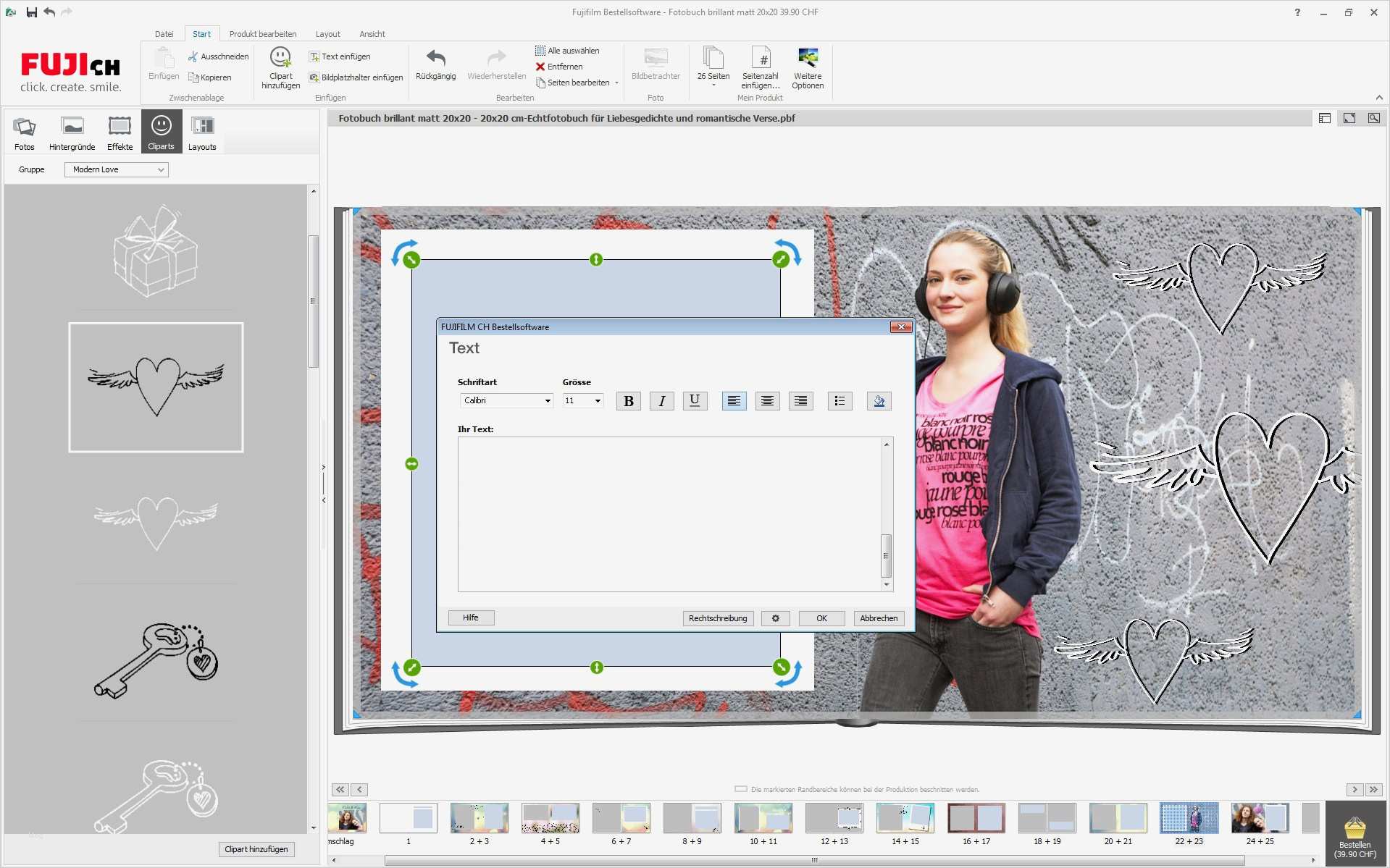Switch to the Effekte panel

click(x=119, y=130)
